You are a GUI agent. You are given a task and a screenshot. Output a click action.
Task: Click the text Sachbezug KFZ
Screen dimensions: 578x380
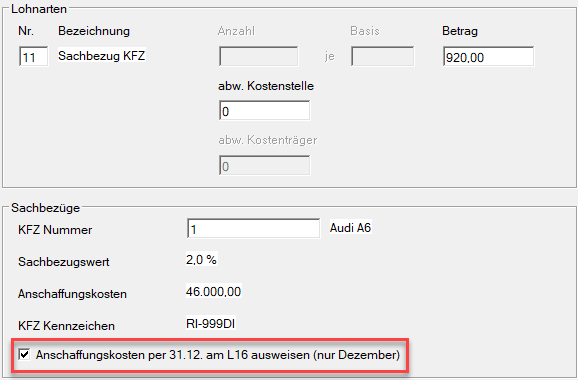point(102,56)
